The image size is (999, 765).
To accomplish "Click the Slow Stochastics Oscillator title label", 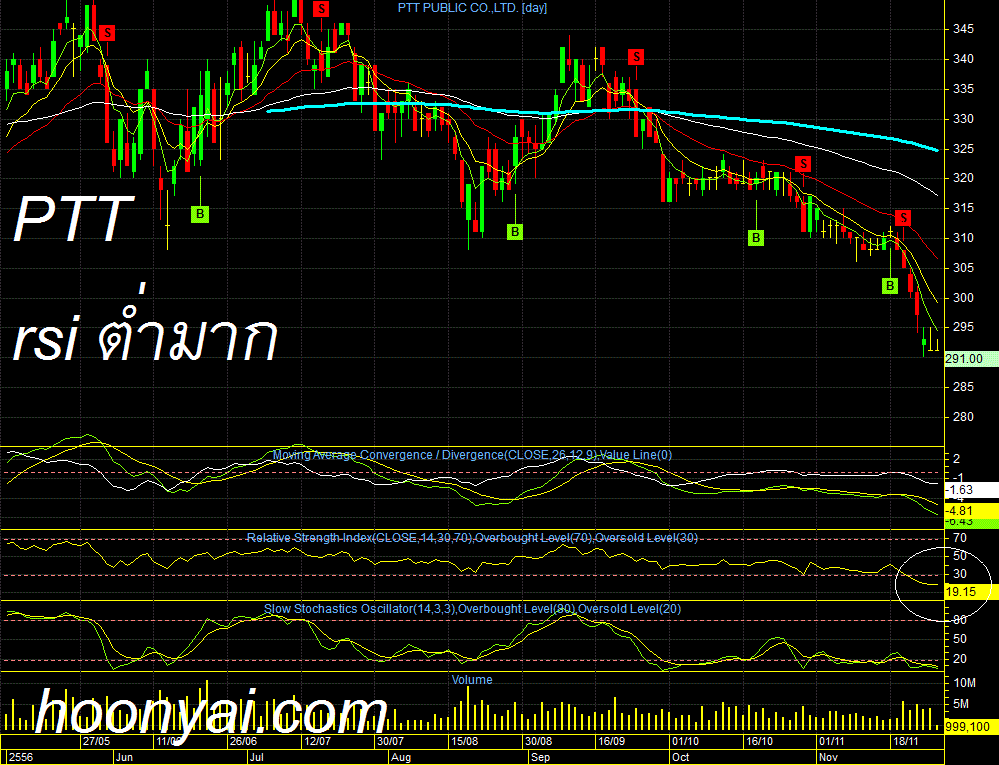I will pos(472,609).
